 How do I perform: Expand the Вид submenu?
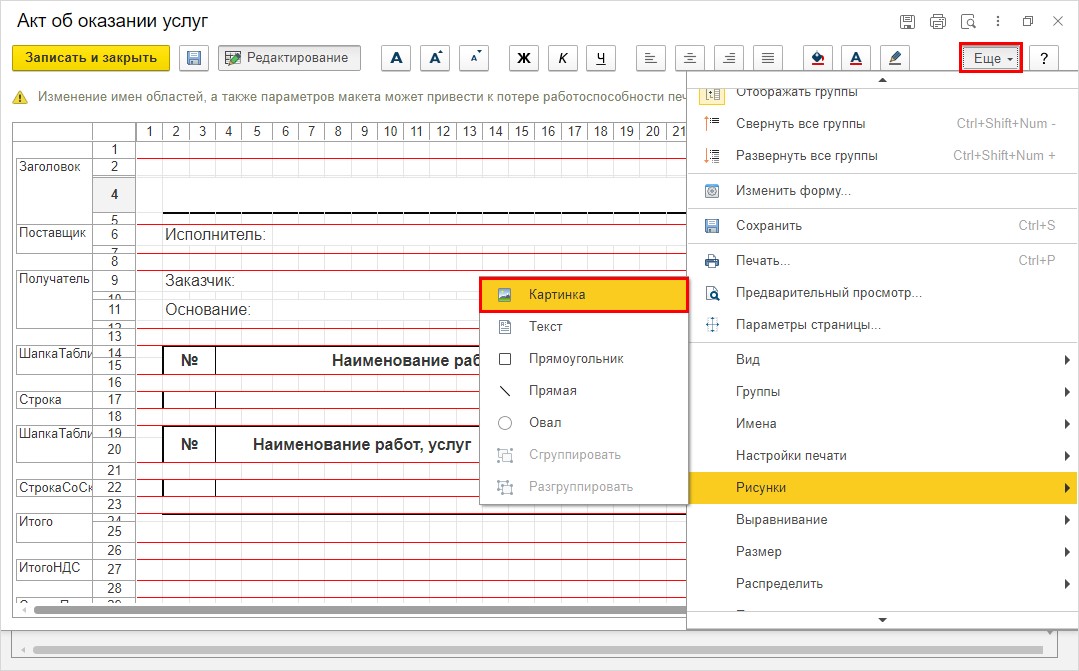click(x=882, y=359)
